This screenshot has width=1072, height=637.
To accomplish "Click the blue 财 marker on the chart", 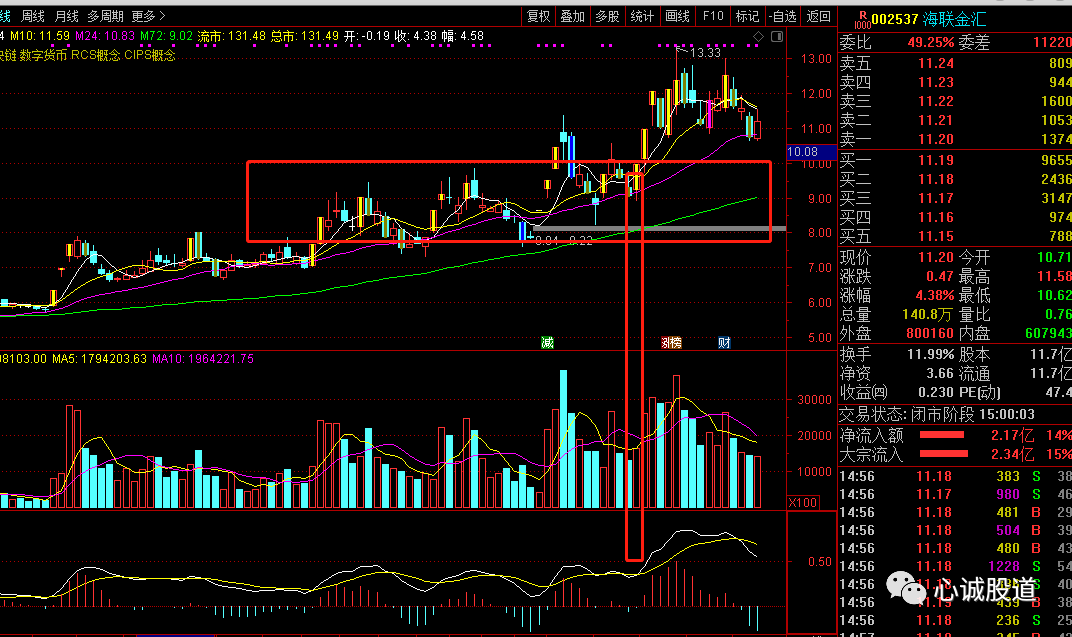I will tap(724, 342).
